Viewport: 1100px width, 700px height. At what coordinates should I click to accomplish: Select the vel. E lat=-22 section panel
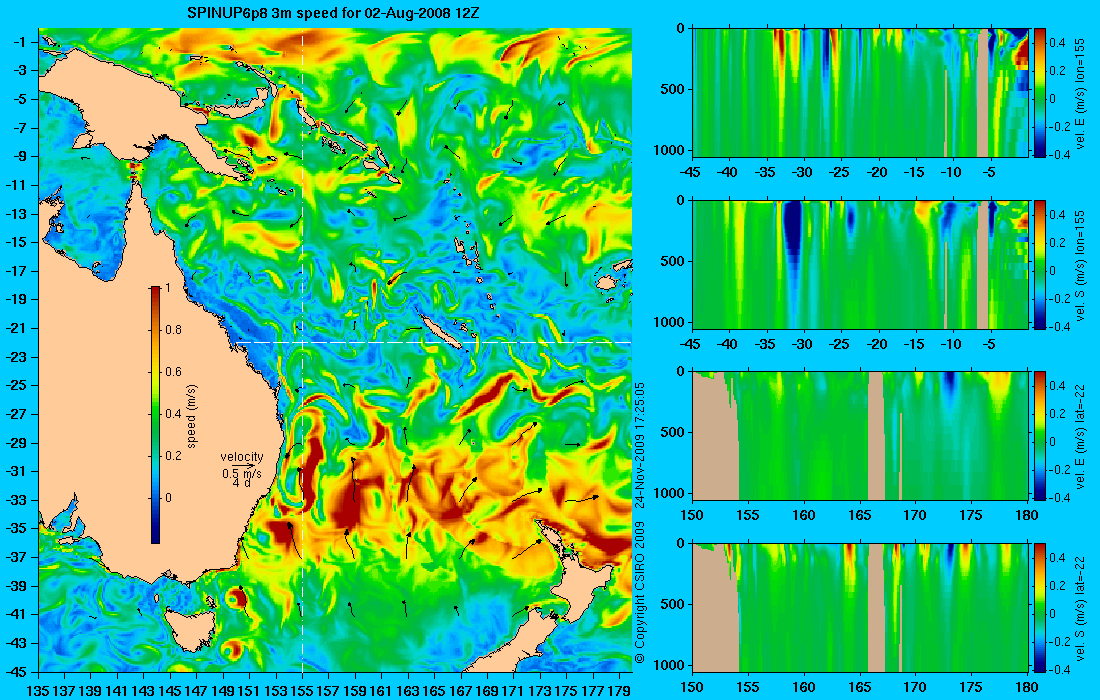pos(860,436)
